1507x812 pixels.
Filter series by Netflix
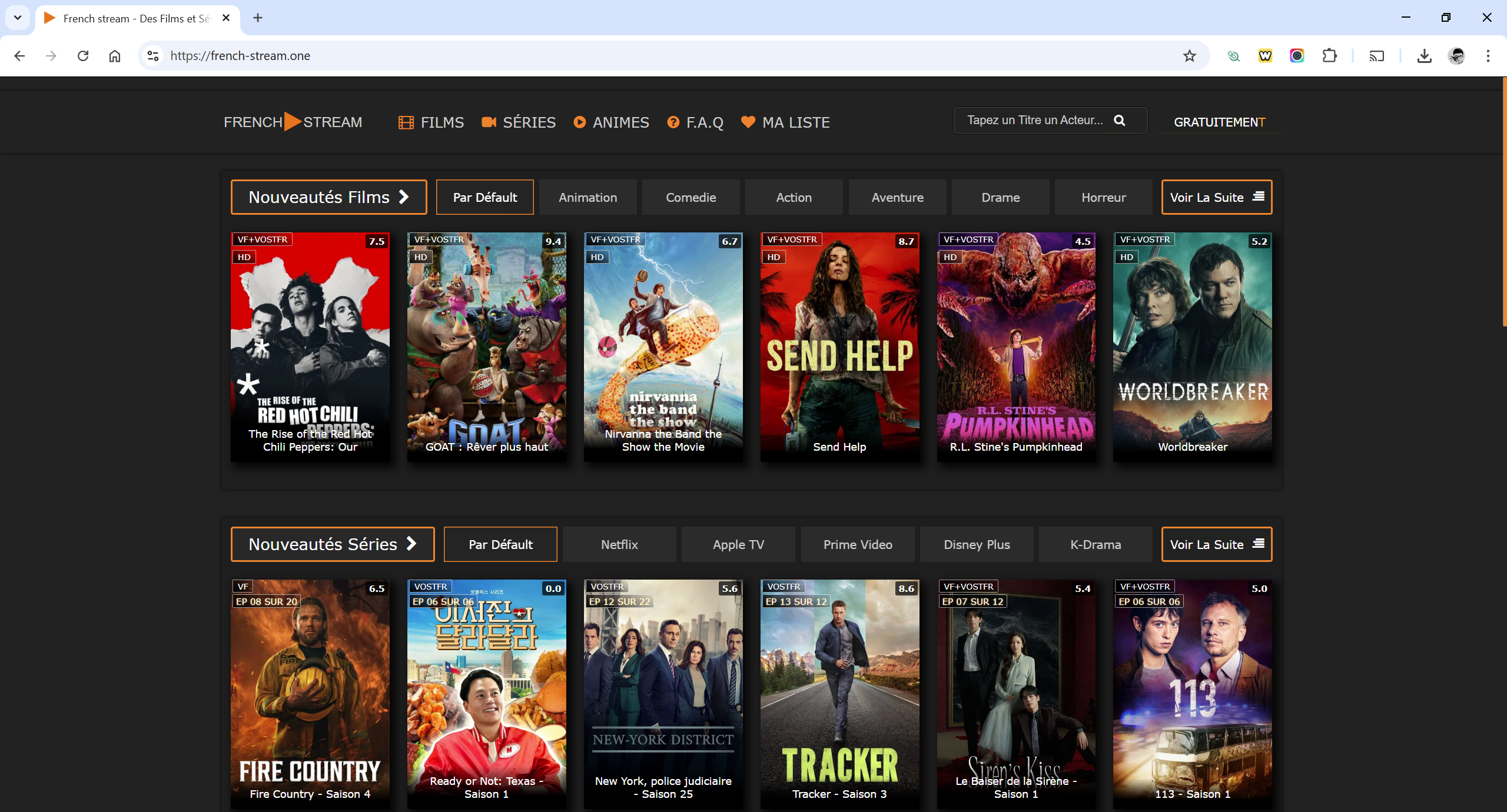click(619, 545)
